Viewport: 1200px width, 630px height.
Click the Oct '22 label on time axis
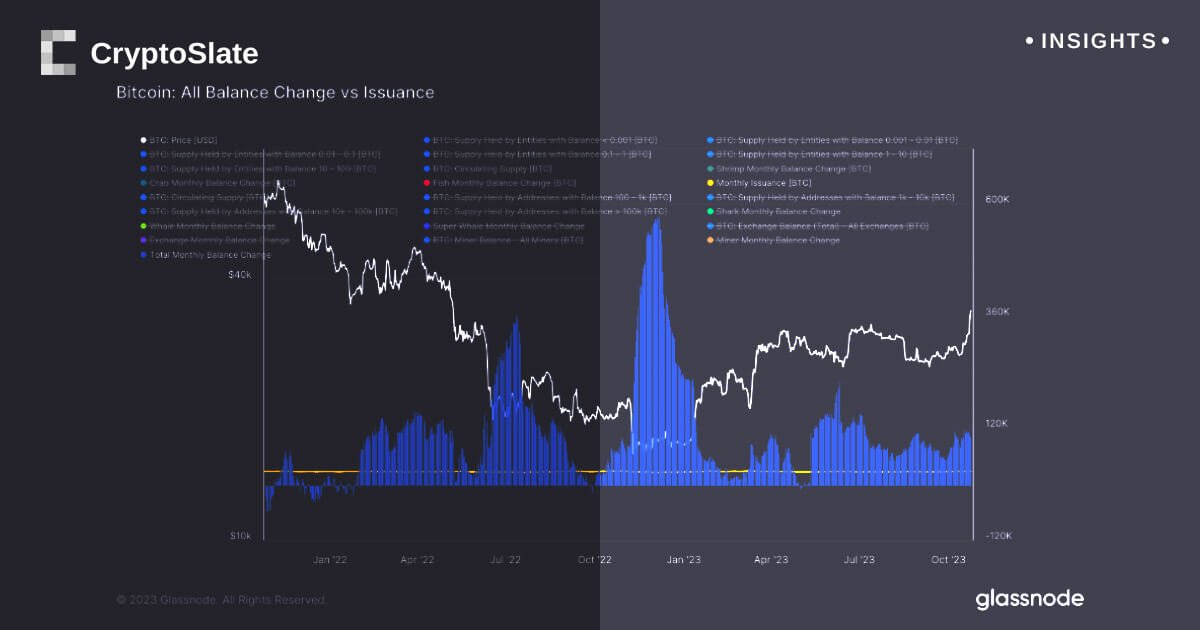594,560
